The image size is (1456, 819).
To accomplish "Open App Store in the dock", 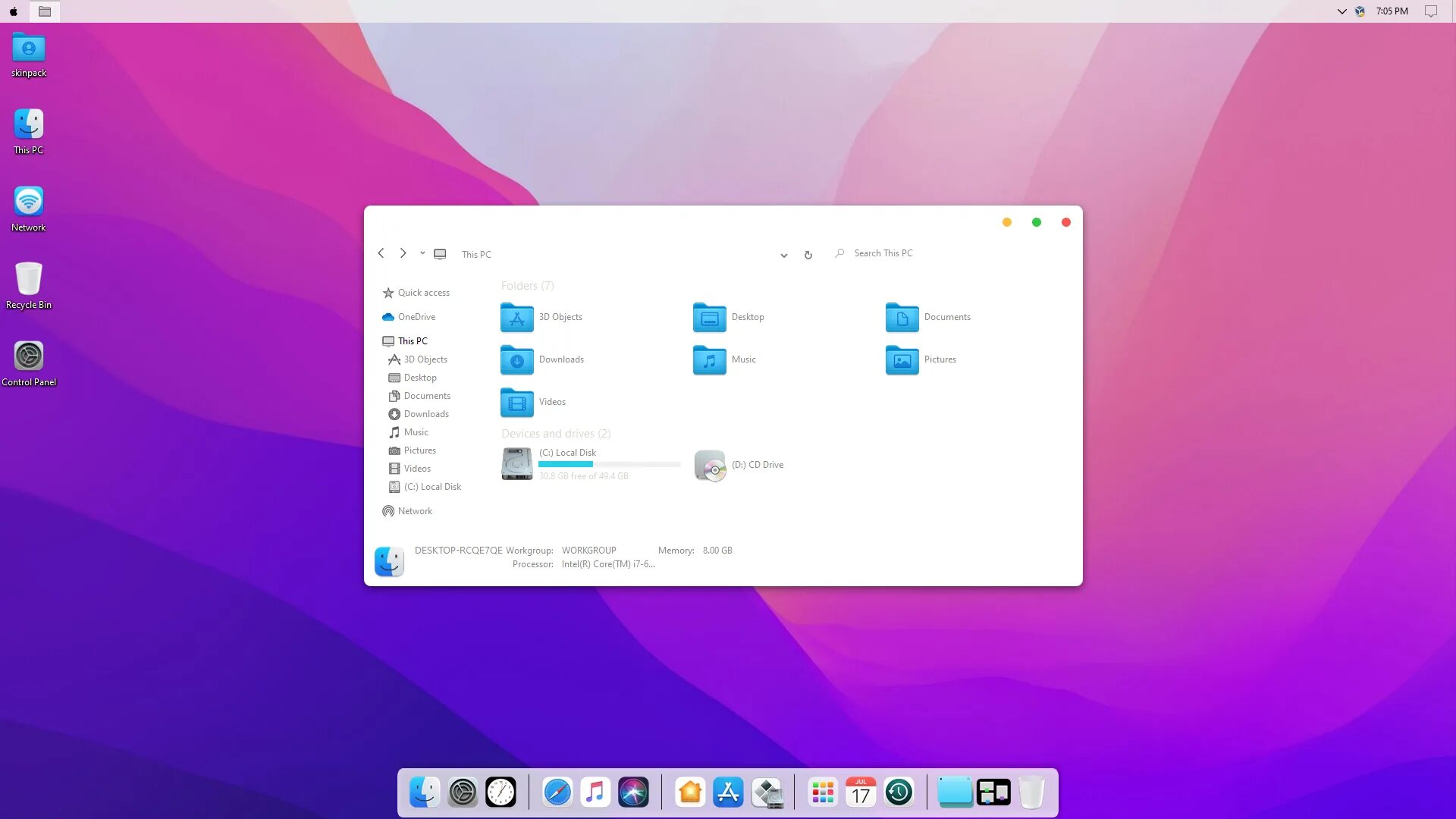I will 728,792.
